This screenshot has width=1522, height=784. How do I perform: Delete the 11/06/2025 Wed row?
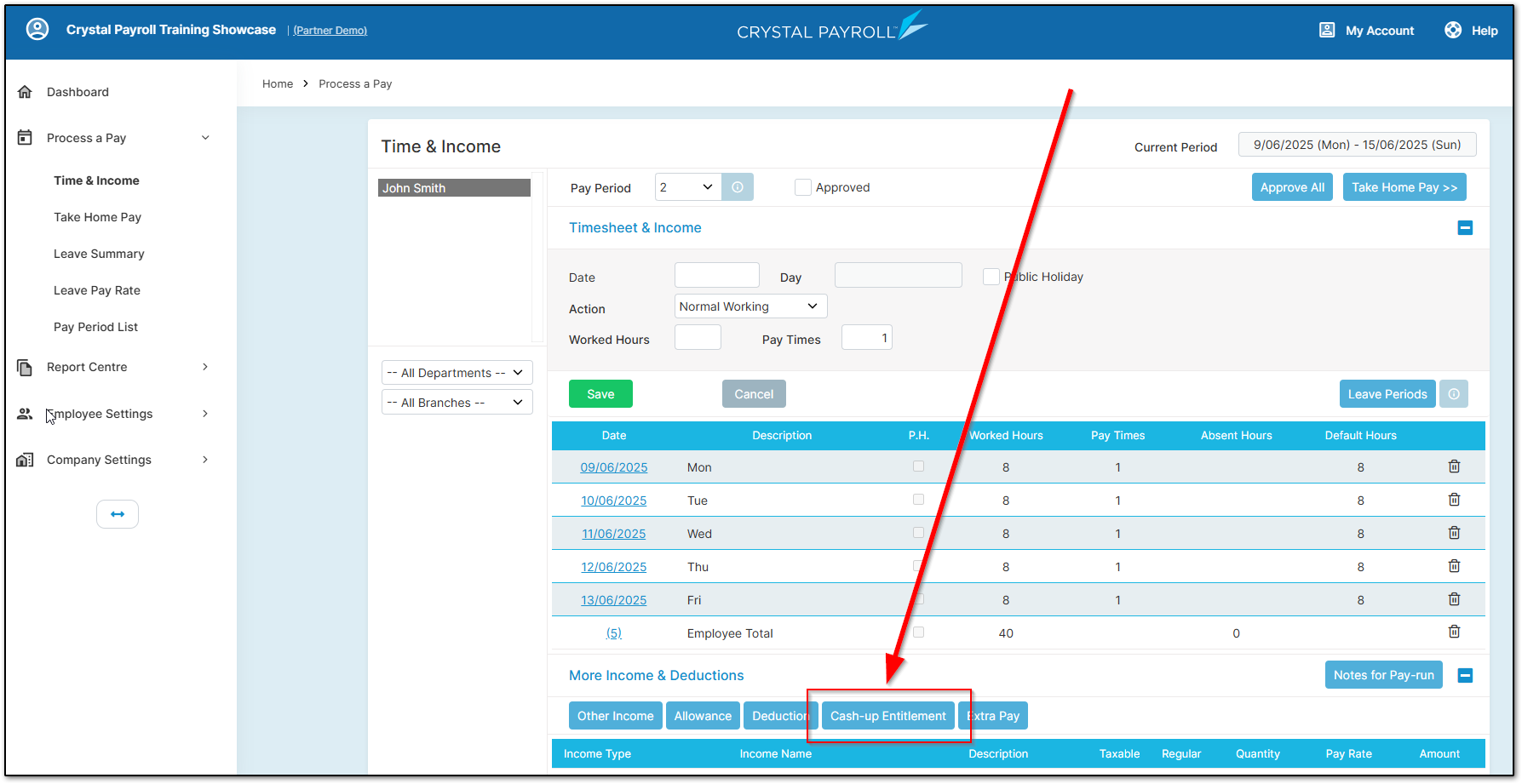pyautogui.click(x=1455, y=533)
